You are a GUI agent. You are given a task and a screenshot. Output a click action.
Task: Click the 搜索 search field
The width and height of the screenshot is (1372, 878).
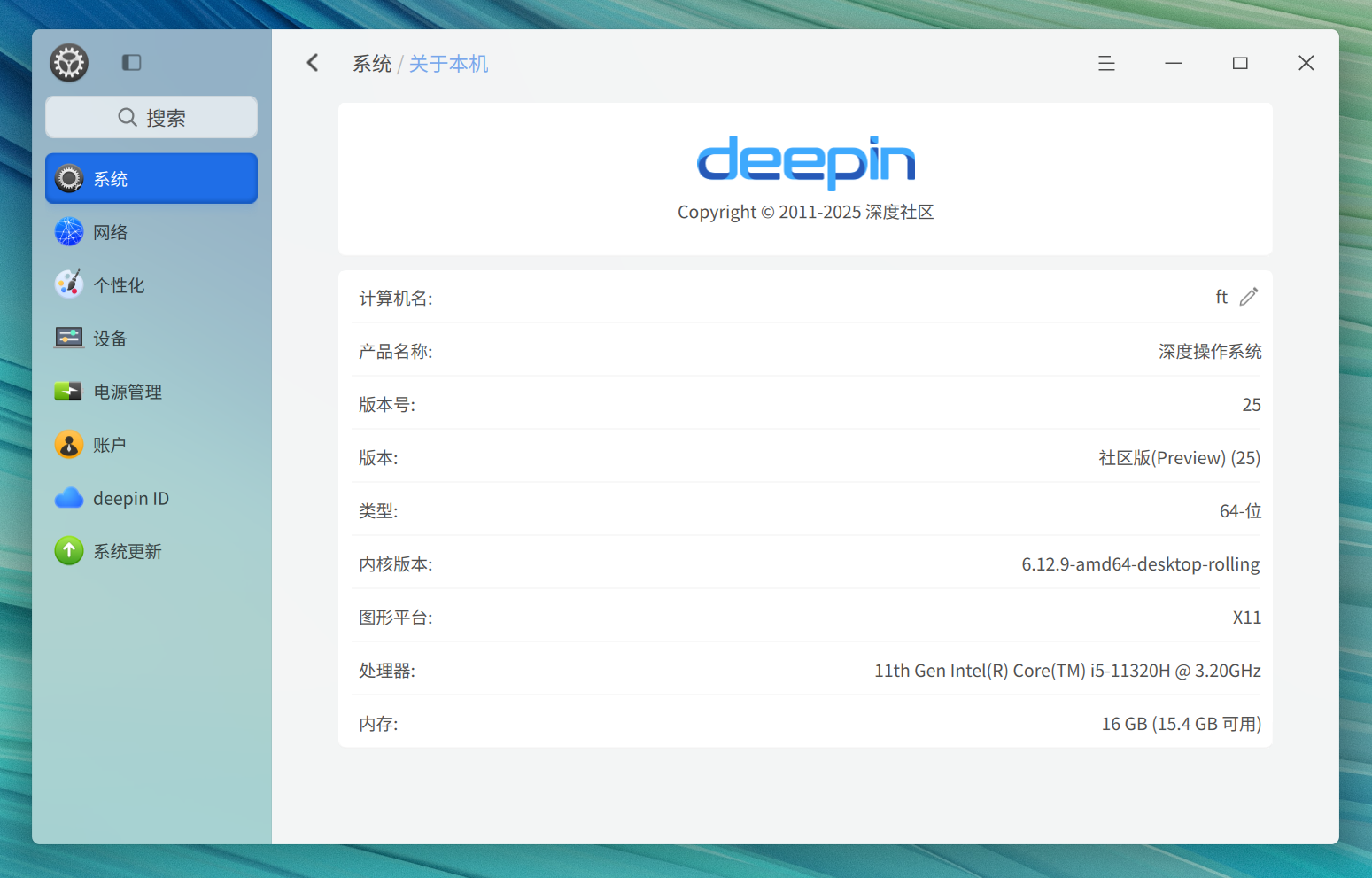[151, 117]
